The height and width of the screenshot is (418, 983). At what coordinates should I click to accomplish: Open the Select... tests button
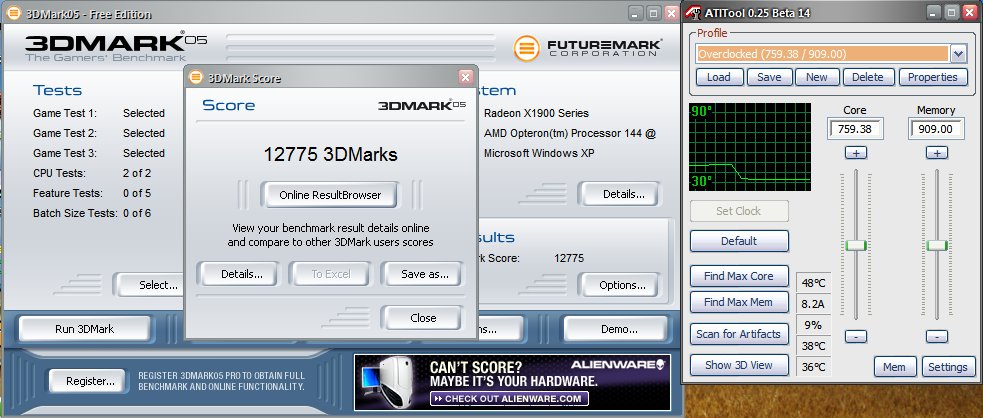152,285
